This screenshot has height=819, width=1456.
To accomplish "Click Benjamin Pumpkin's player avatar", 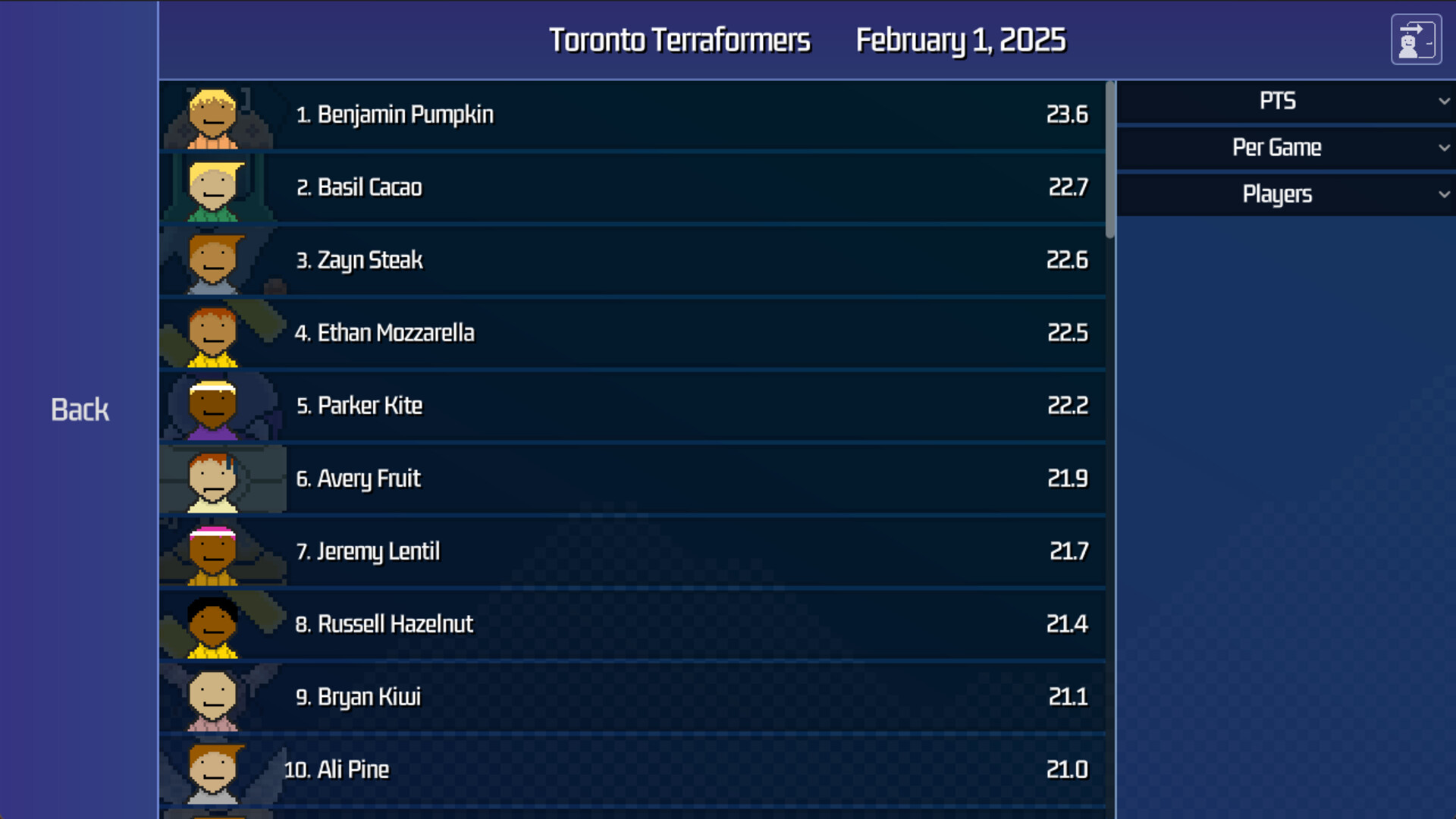I will 213,118.
